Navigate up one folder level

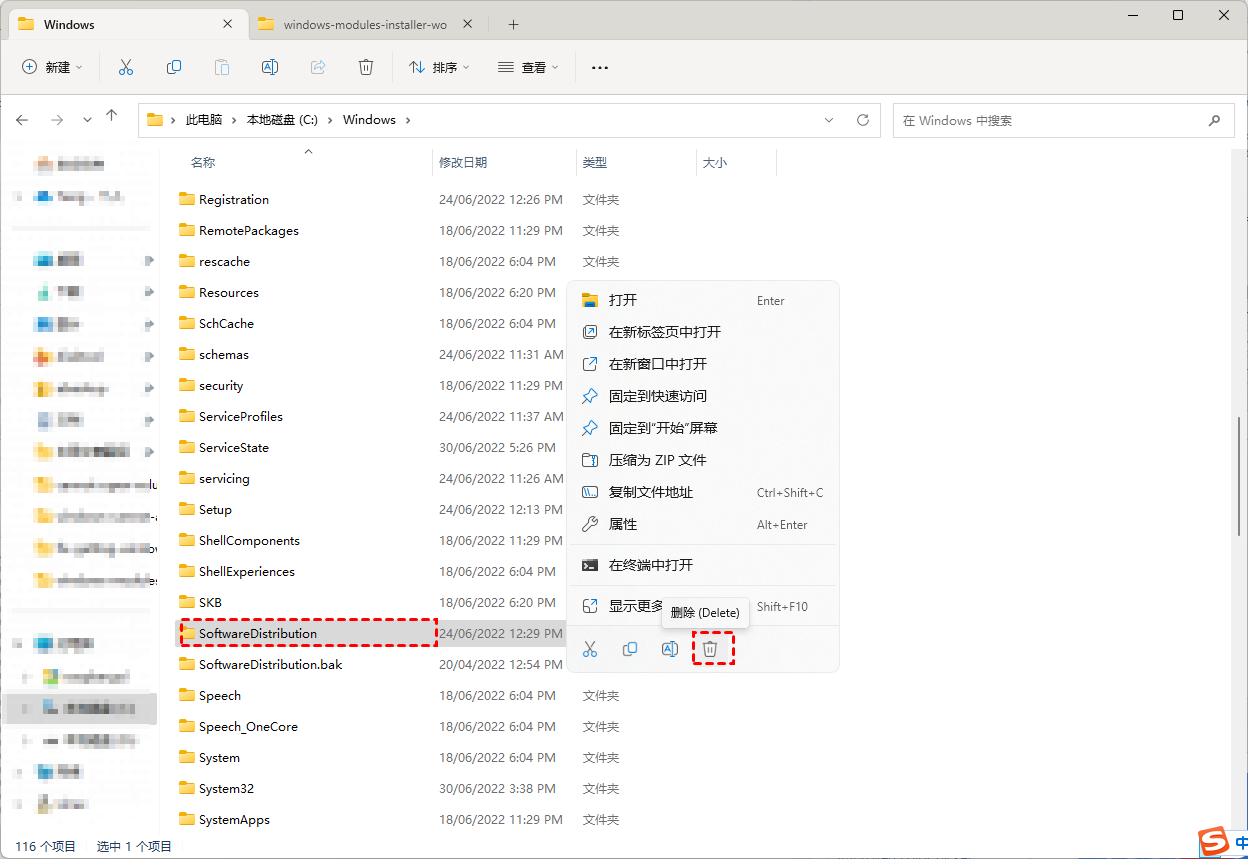click(112, 118)
